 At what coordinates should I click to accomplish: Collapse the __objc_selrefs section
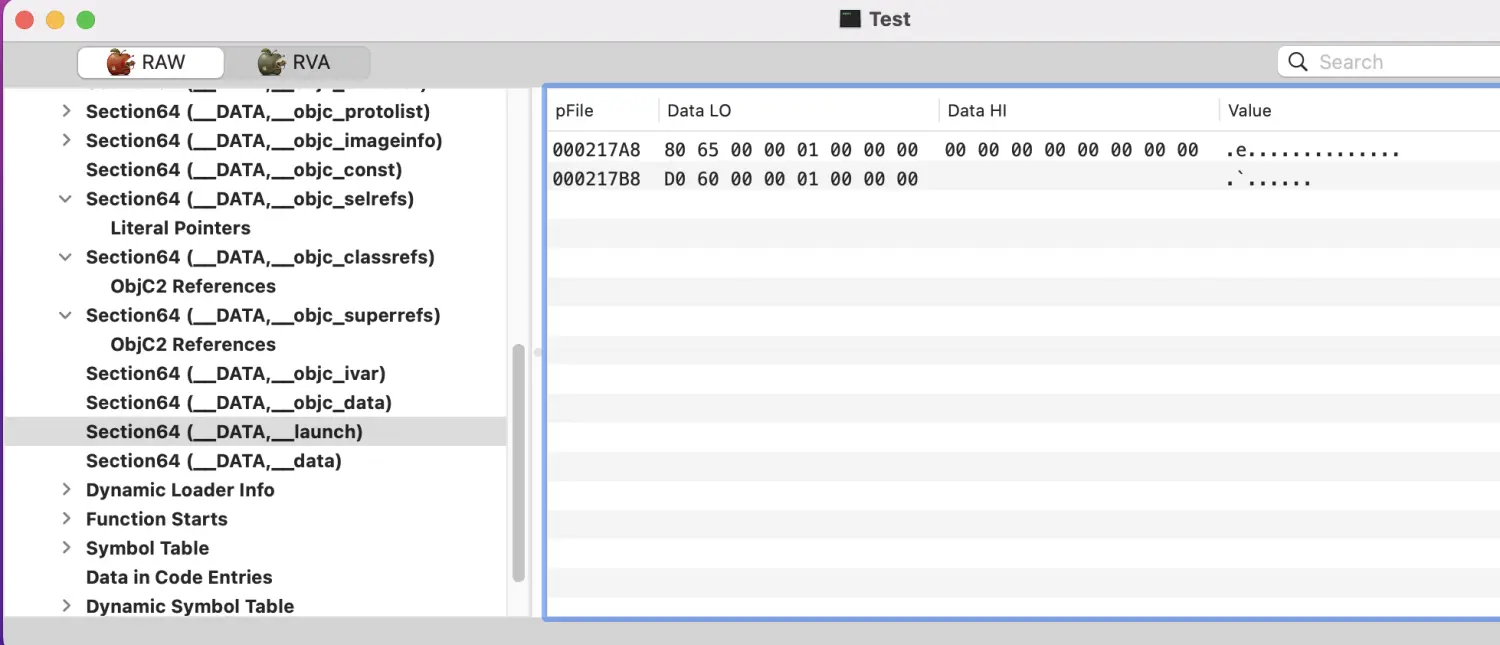pos(66,199)
